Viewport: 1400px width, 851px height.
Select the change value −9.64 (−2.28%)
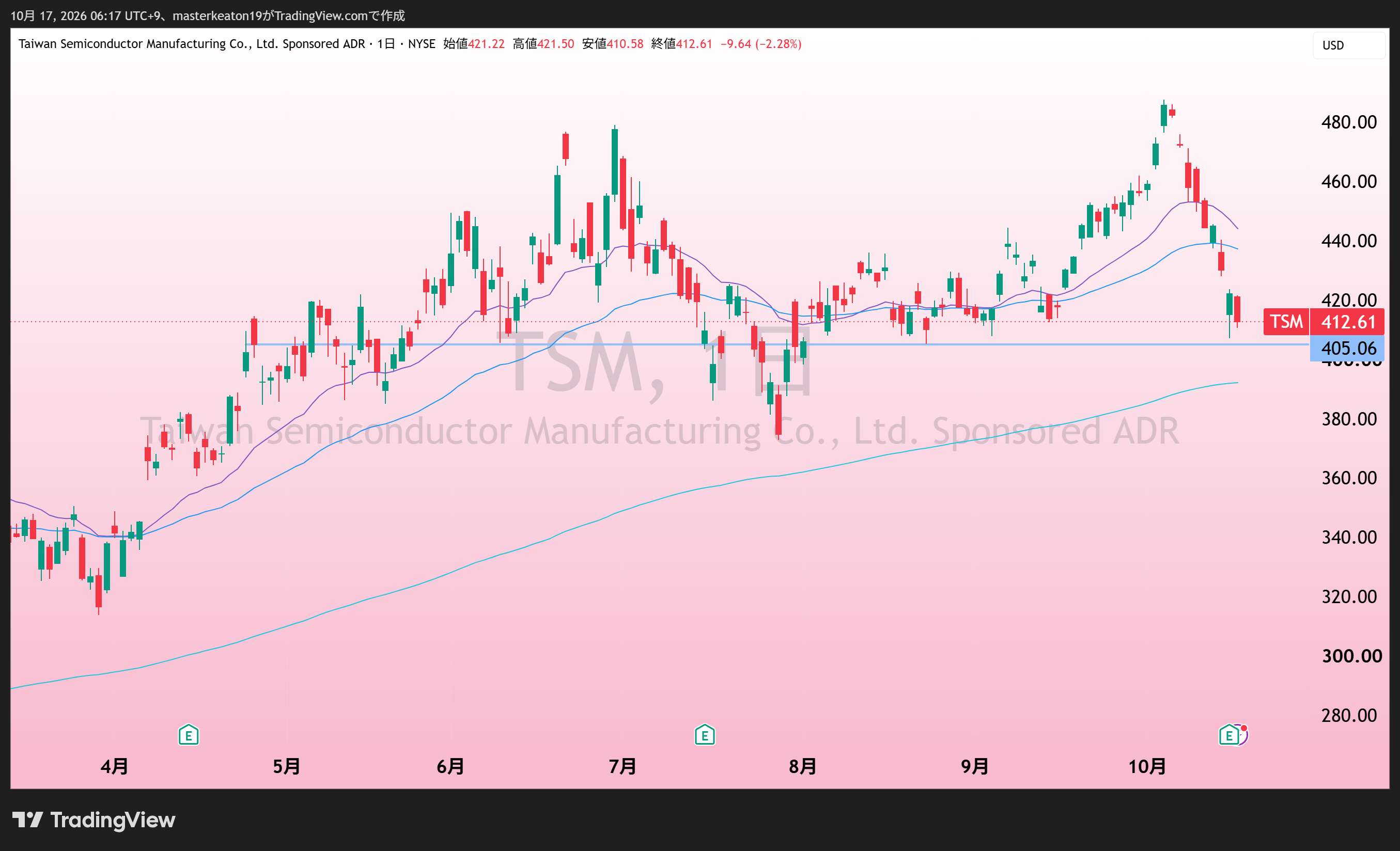[761, 44]
